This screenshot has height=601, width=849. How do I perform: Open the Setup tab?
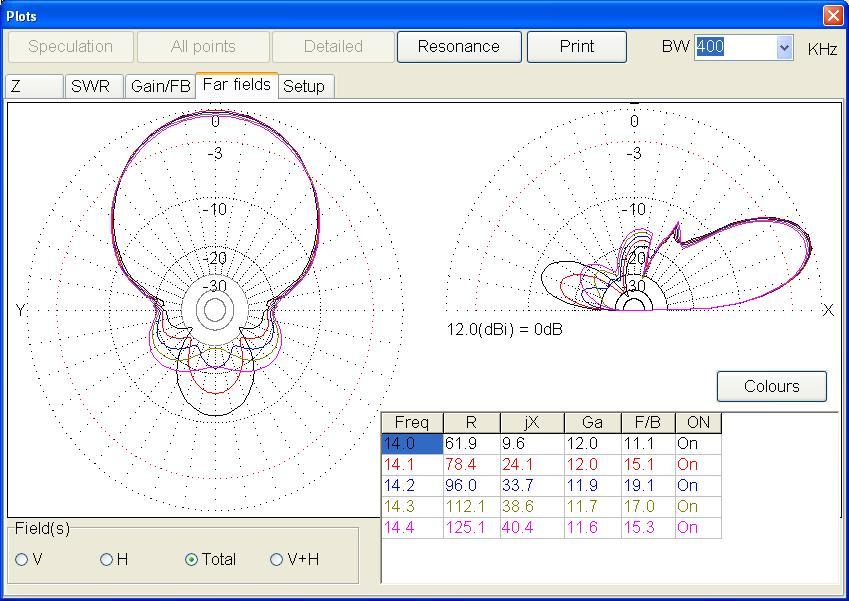(x=305, y=86)
